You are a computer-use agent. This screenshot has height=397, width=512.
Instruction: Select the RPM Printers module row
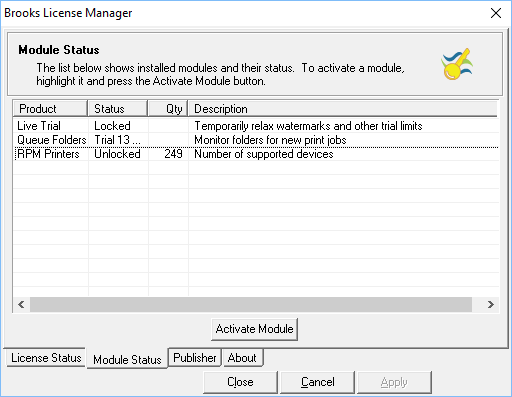[256, 154]
